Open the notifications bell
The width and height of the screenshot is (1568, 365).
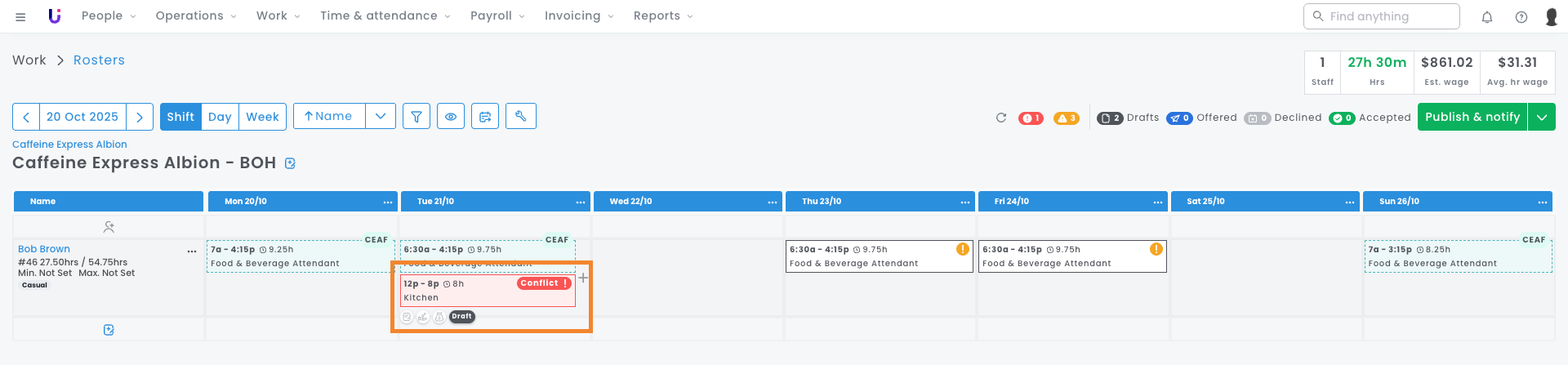(x=1487, y=16)
